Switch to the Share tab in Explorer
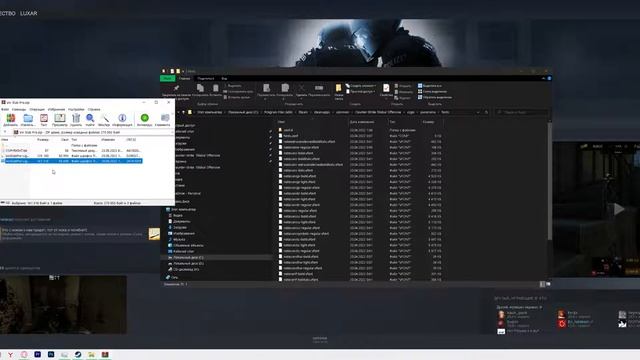This screenshot has height=360, width=640. (205, 78)
